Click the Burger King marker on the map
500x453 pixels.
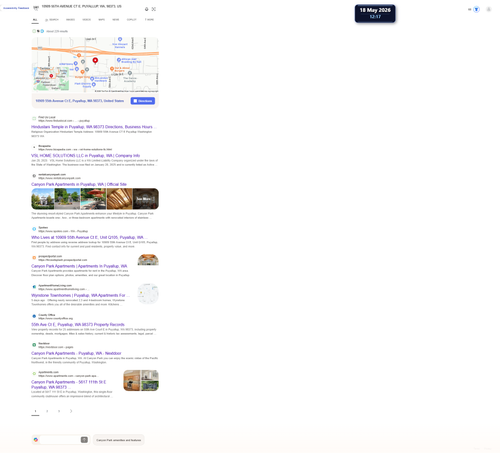pos(82,72)
